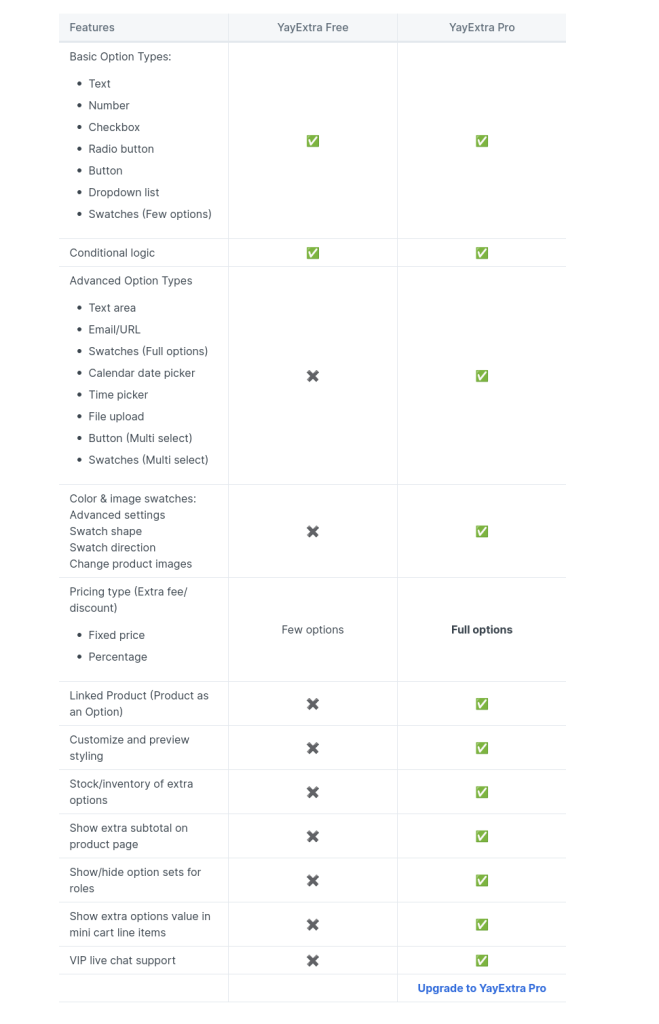659x1024 pixels.
Task: Click the Pro checkmark for Advanced Option Types
Action: (x=482, y=376)
